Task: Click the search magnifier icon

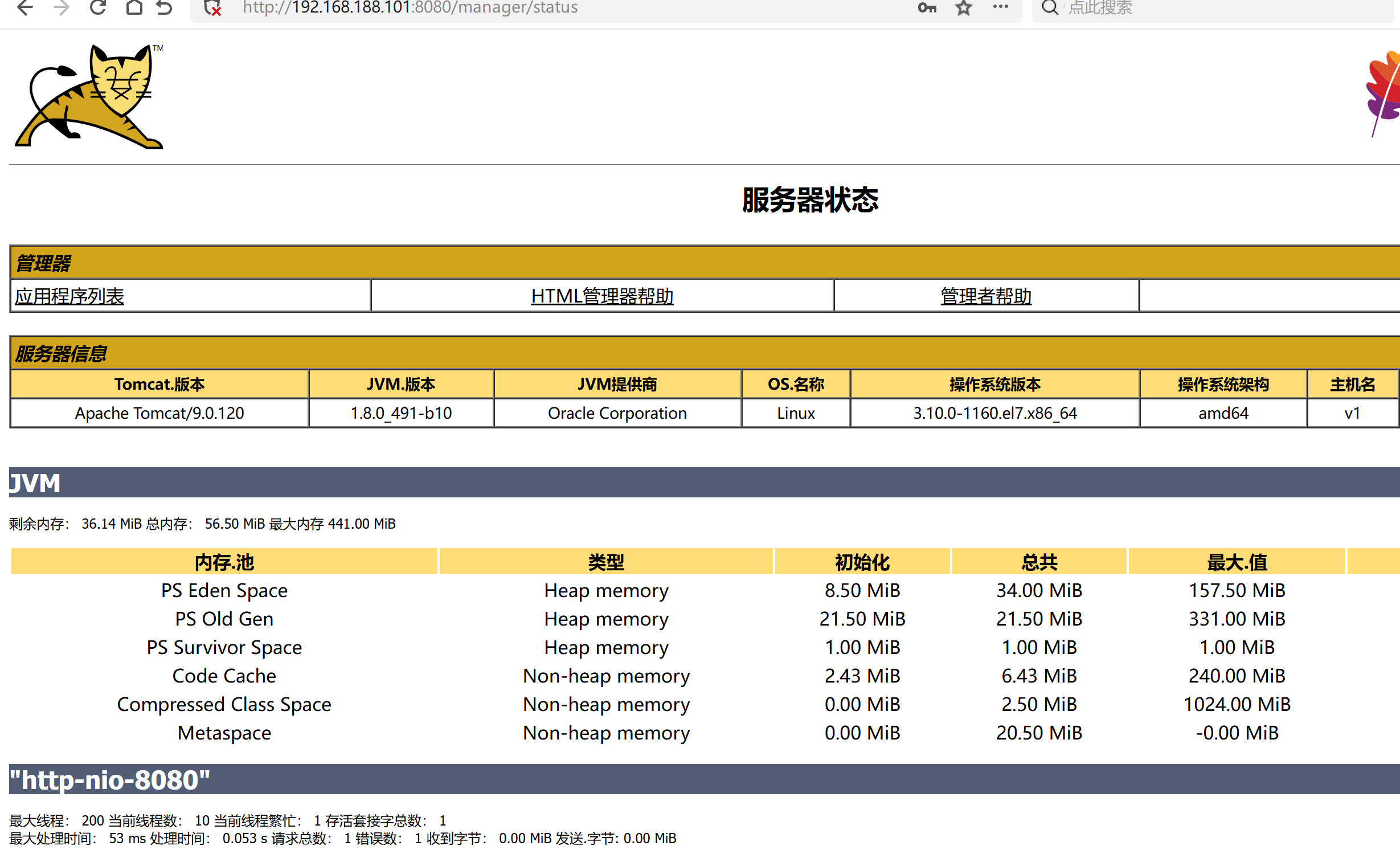Action: [1050, 7]
